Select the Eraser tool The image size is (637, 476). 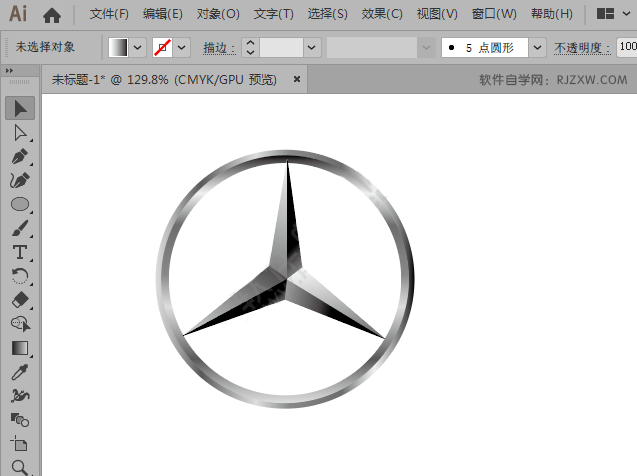(20, 300)
